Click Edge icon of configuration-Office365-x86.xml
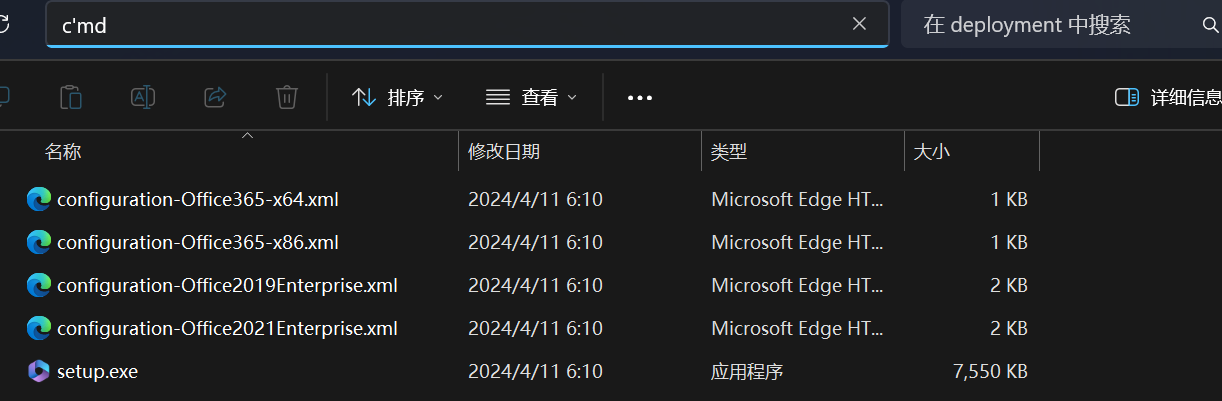The image size is (1222, 401). 39,242
